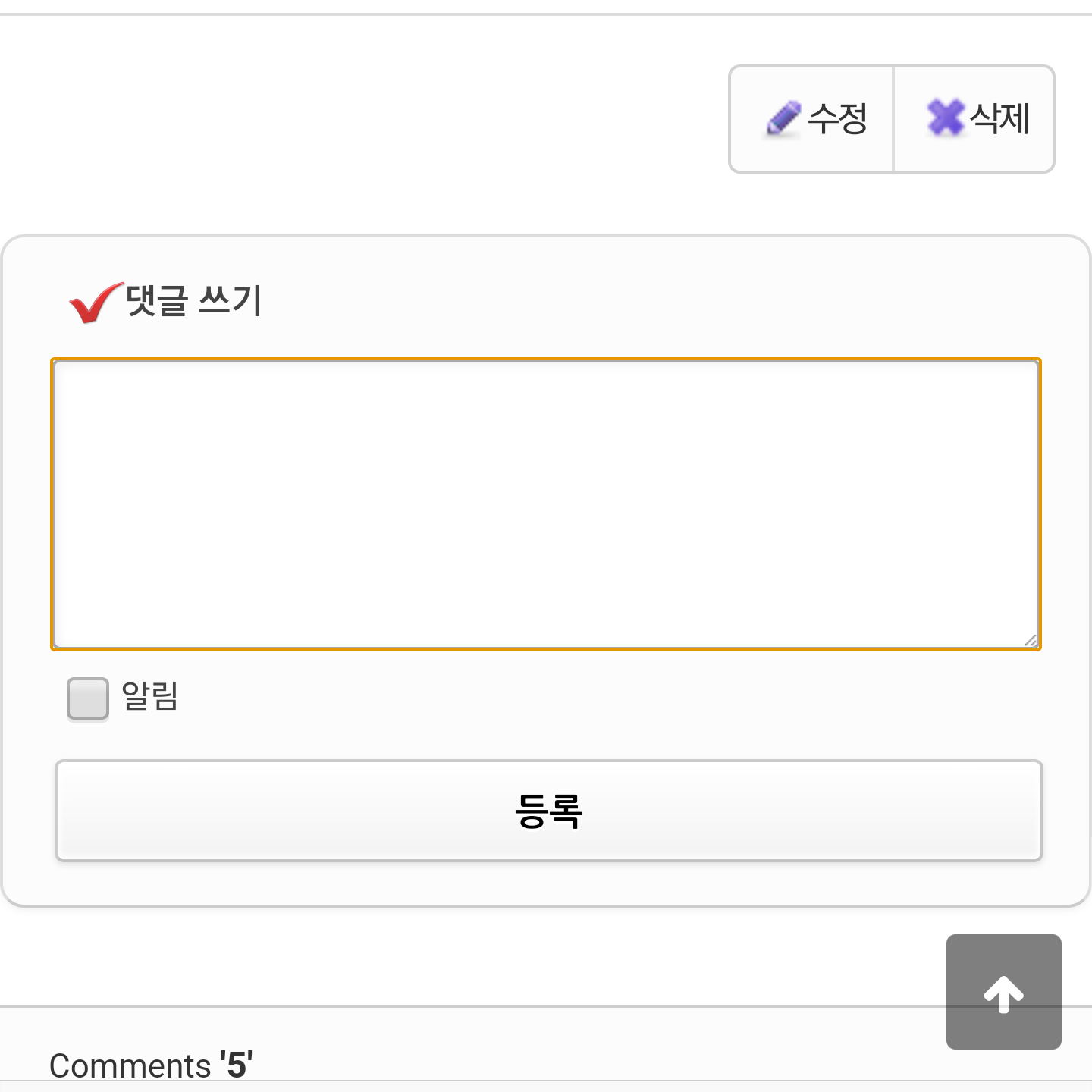
Task: Enable the 알림 notification checkbox
Action: coord(86,698)
